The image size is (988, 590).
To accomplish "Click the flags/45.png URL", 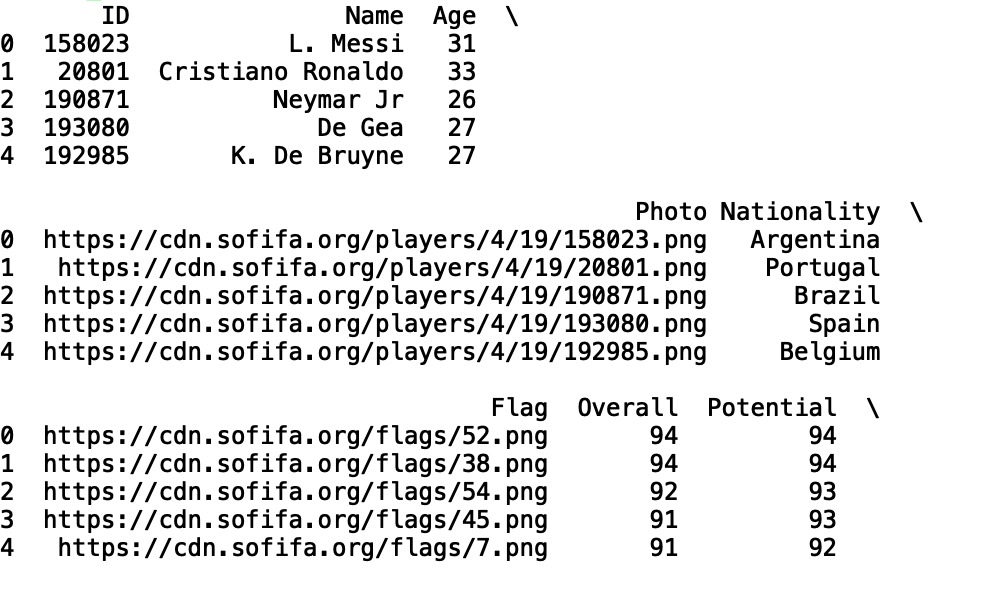I will 296,520.
